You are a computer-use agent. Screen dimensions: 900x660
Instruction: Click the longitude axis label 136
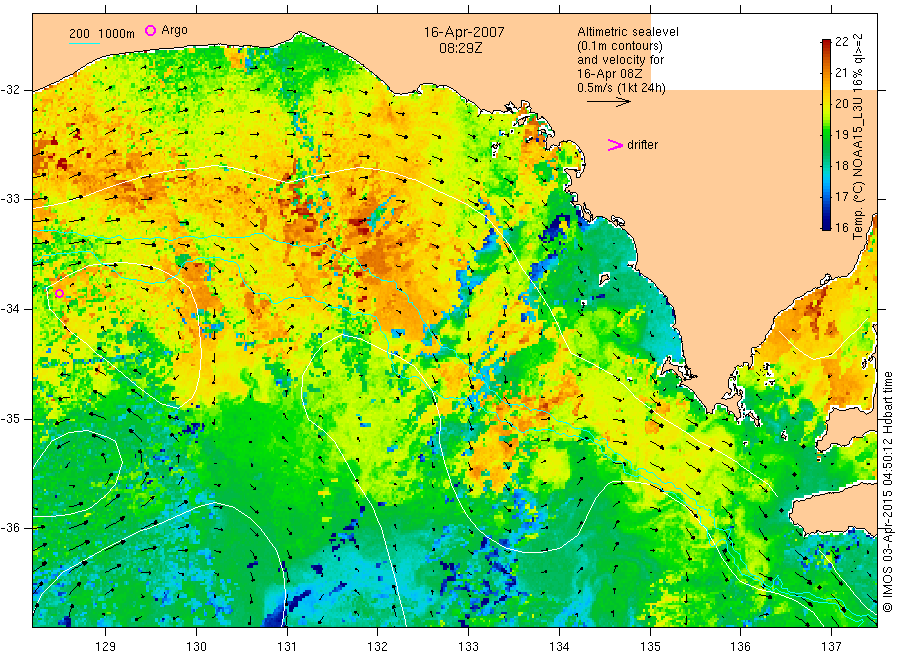[x=740, y=647]
